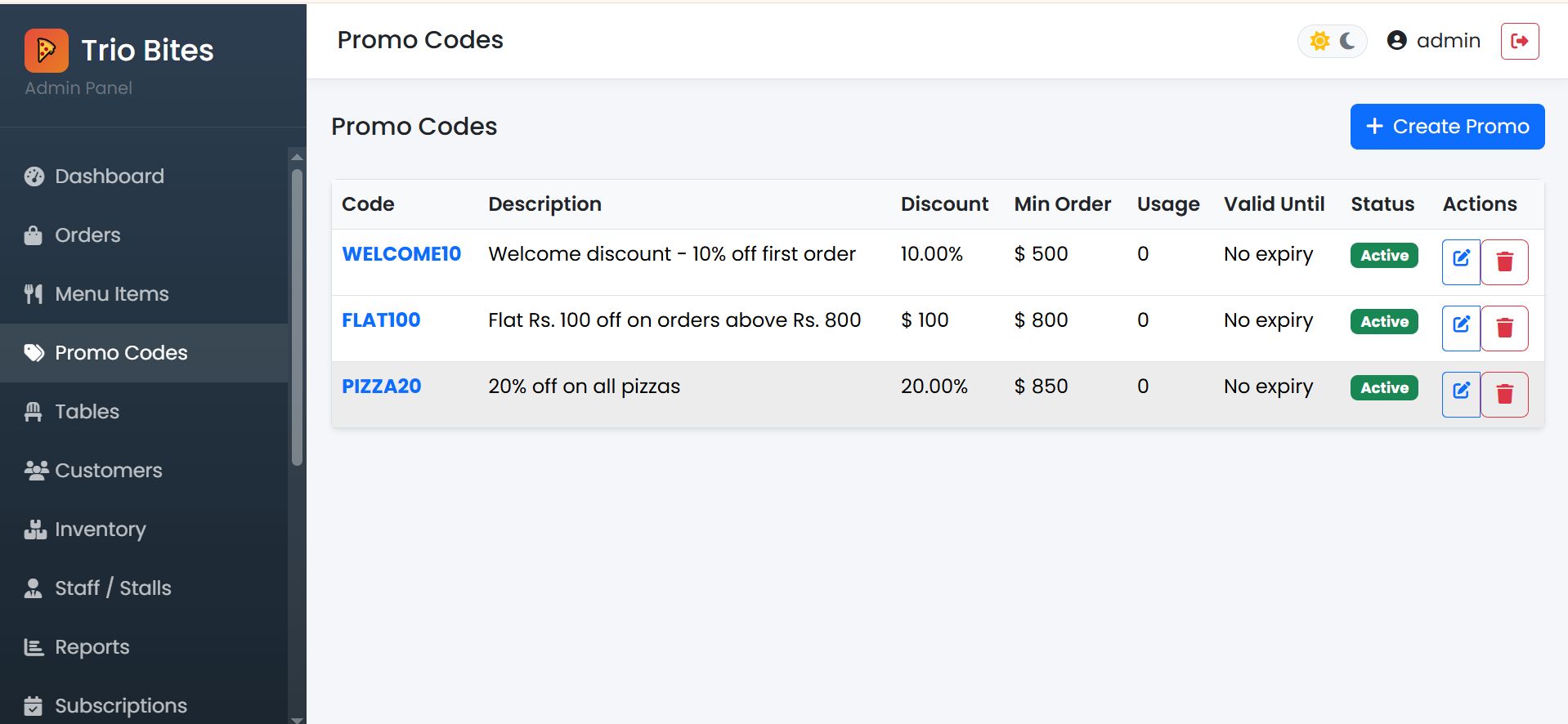This screenshot has height=724, width=1568.
Task: Open edit for PIZZA20 promo
Action: tap(1461, 394)
